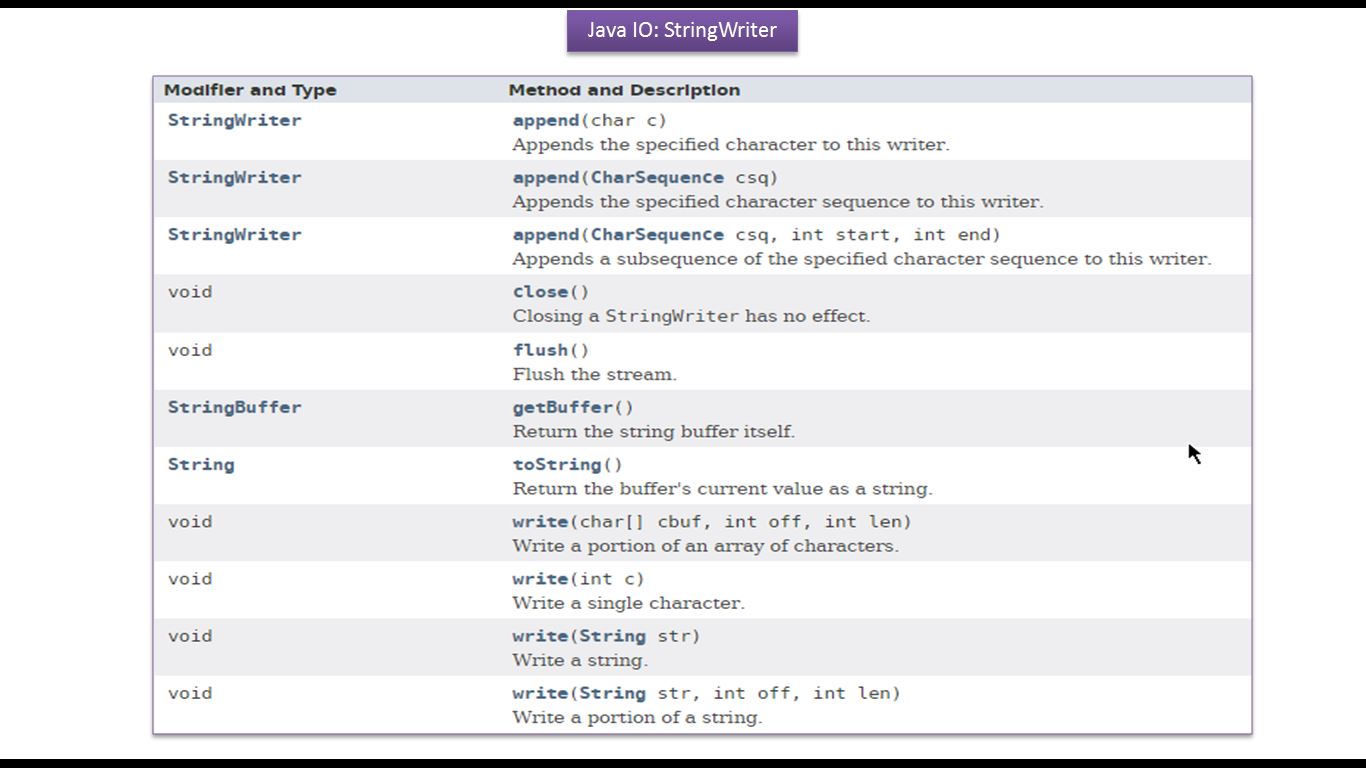The image size is (1366, 768).
Task: Open the flush() method link
Action: pos(540,350)
